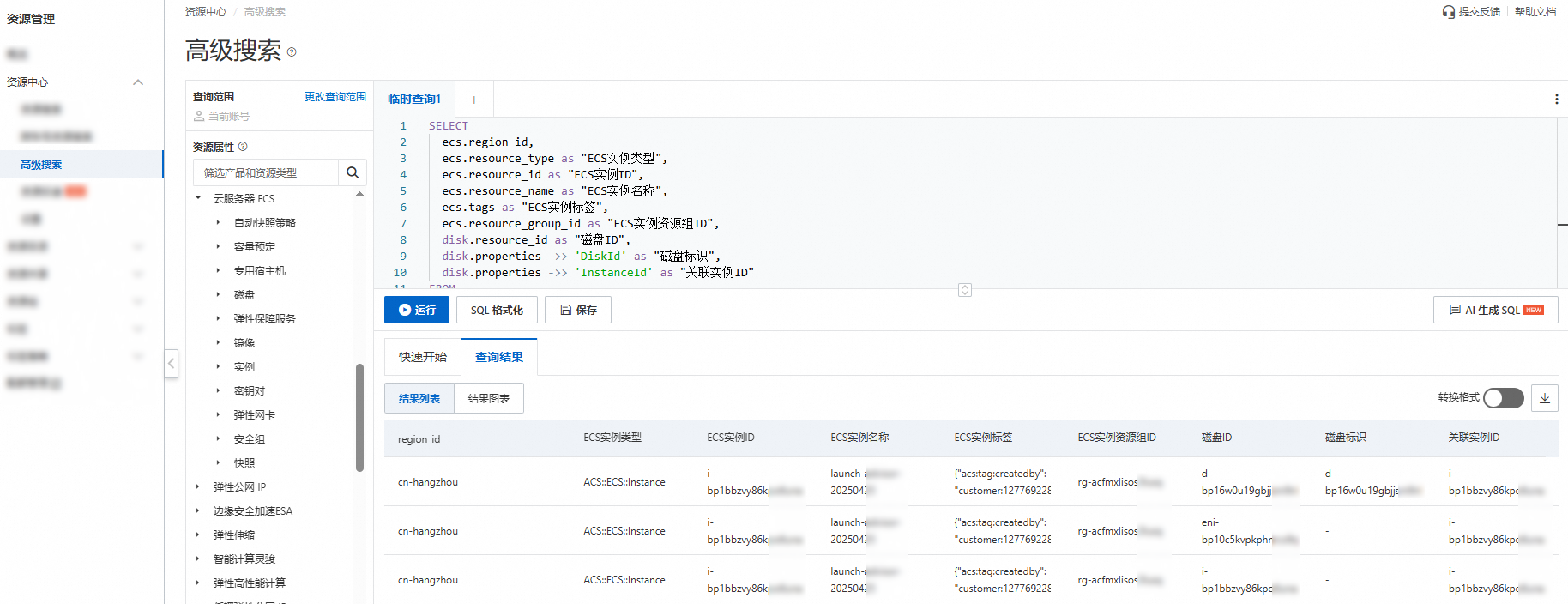Save the query with 保存 button
1568x604 pixels.
pos(578,310)
